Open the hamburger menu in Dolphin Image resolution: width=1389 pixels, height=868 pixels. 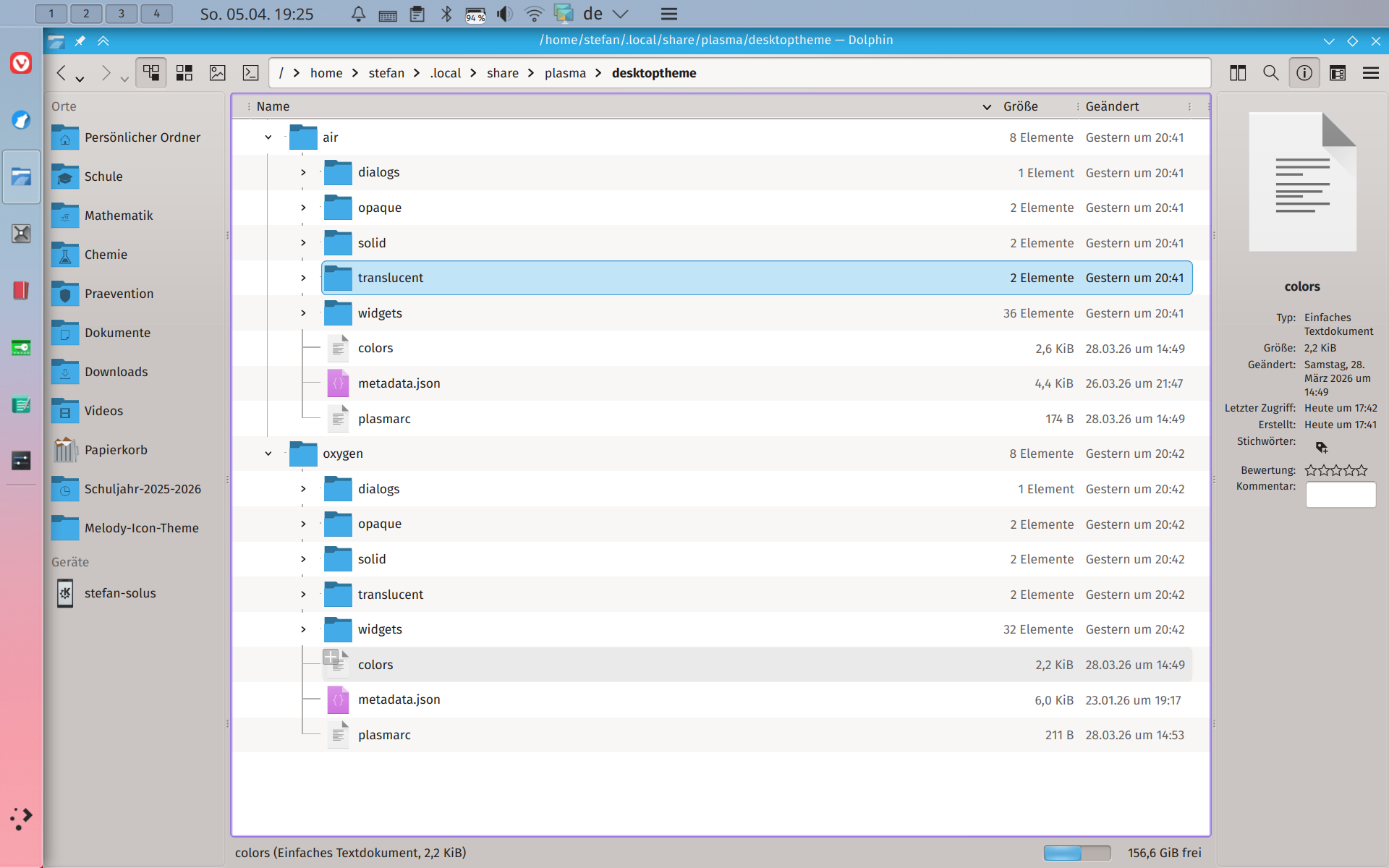1370,73
